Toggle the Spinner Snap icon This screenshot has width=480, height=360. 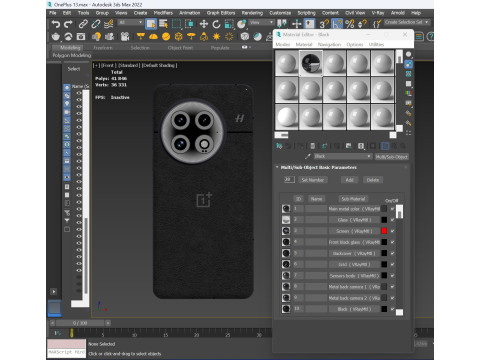362,24
